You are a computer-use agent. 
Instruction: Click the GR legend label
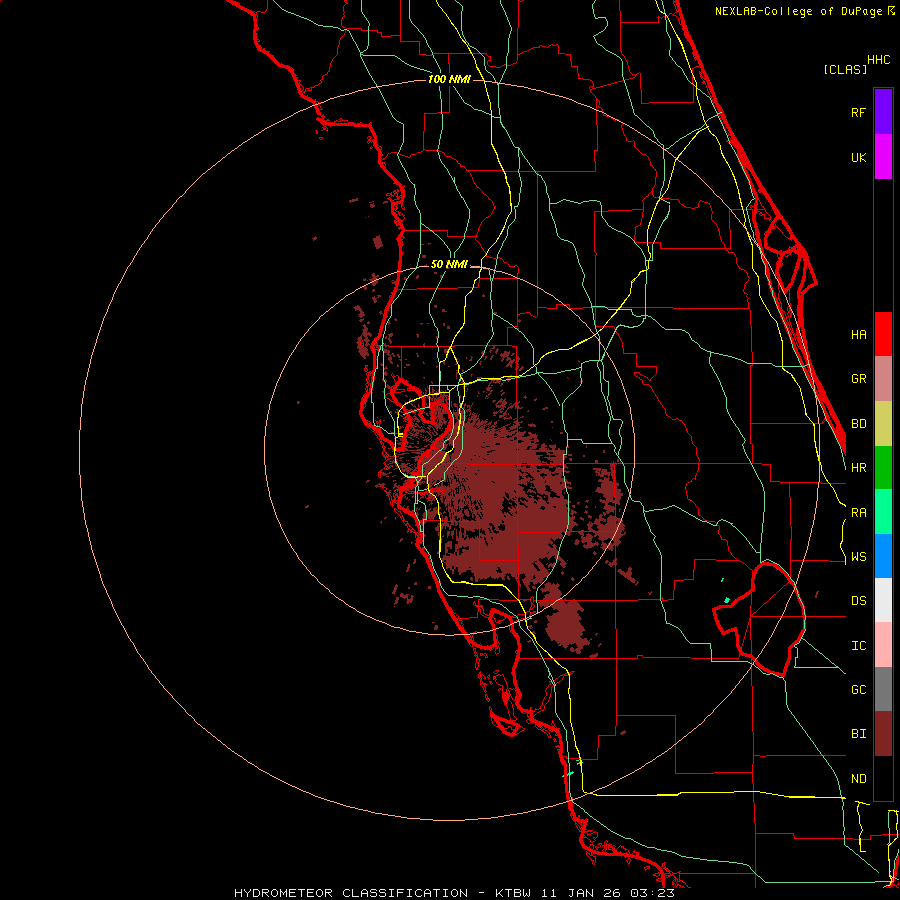pyautogui.click(x=858, y=379)
